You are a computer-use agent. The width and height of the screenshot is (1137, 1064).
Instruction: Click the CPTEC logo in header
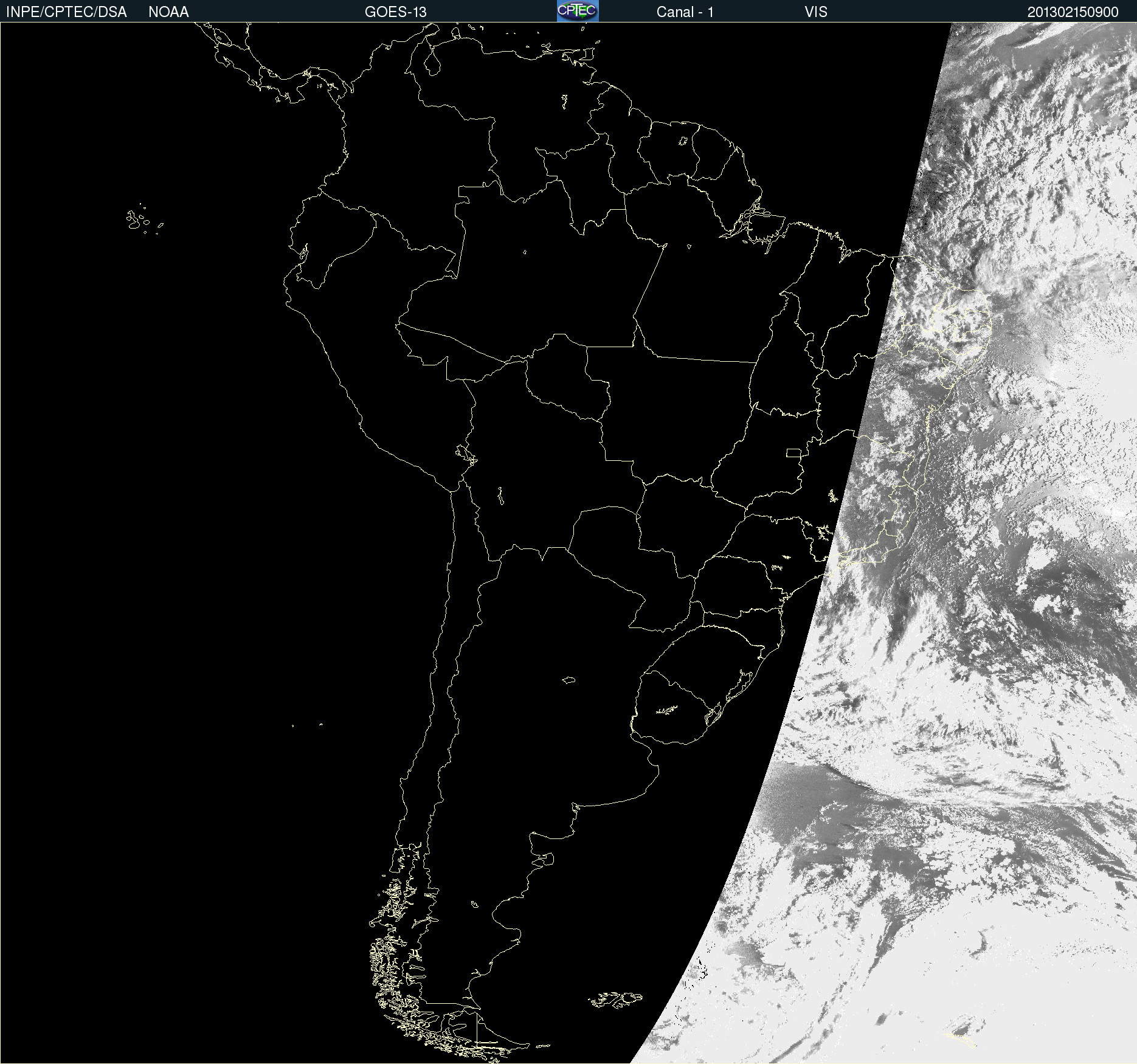tap(578, 11)
